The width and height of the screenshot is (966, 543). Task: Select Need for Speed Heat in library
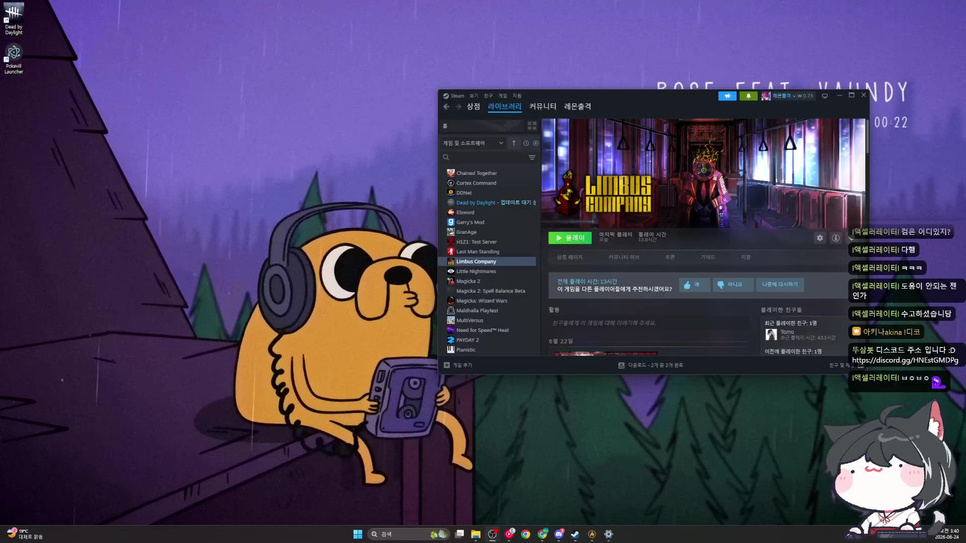(491, 330)
